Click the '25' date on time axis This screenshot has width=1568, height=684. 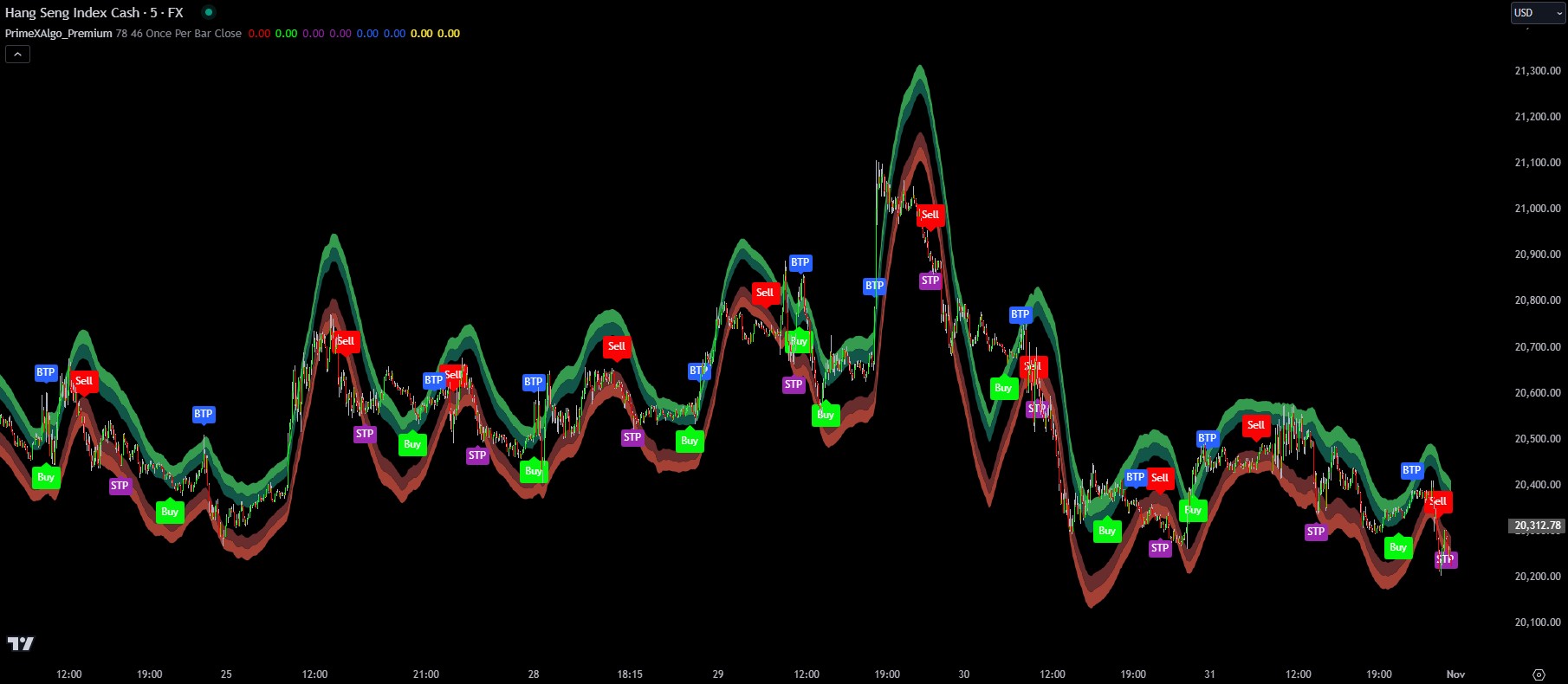226,674
